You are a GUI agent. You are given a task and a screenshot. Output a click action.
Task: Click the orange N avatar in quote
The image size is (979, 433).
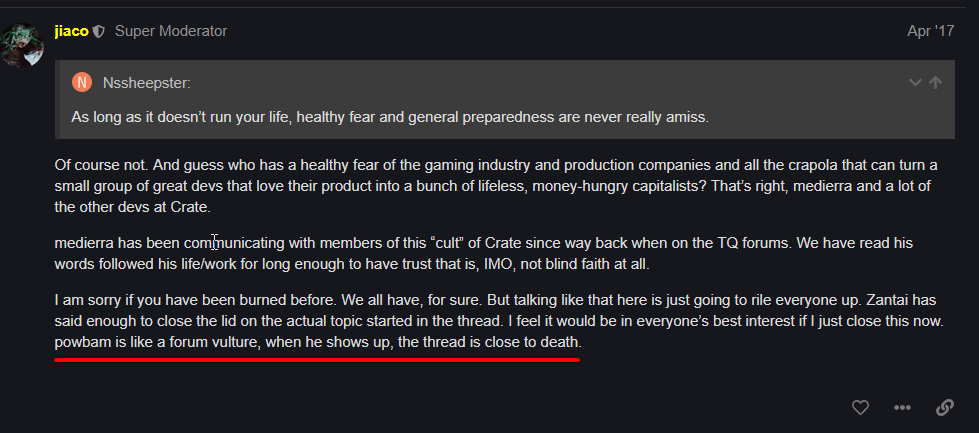(x=83, y=83)
